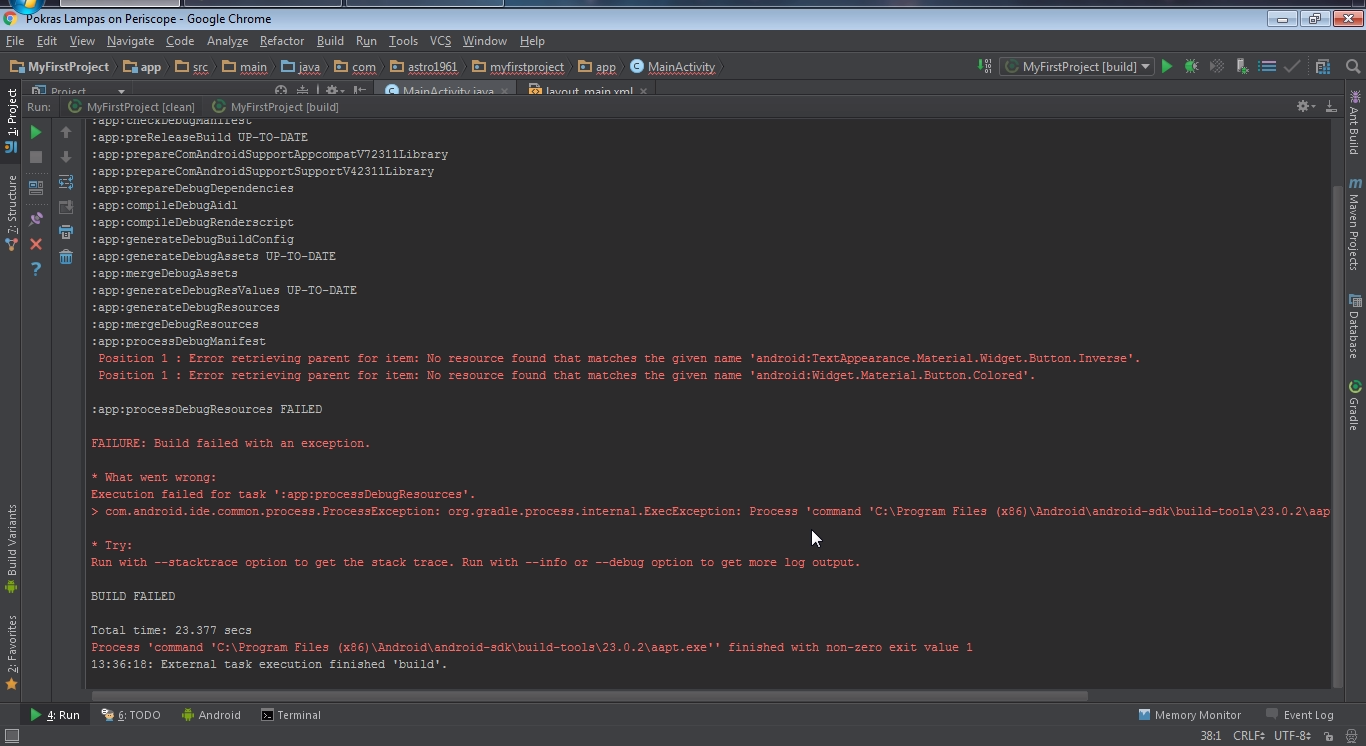Click the lock read-only icon in status bar
Image resolution: width=1366 pixels, height=746 pixels.
click(x=1328, y=736)
